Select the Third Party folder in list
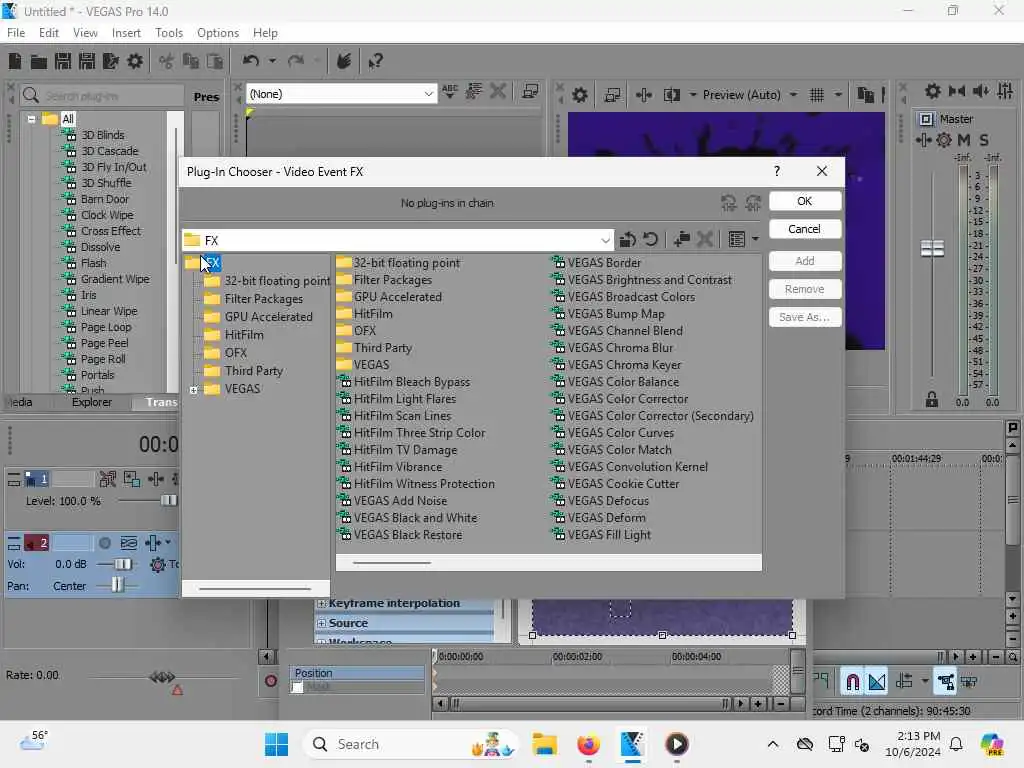Image resolution: width=1024 pixels, height=768 pixels. tap(374, 347)
